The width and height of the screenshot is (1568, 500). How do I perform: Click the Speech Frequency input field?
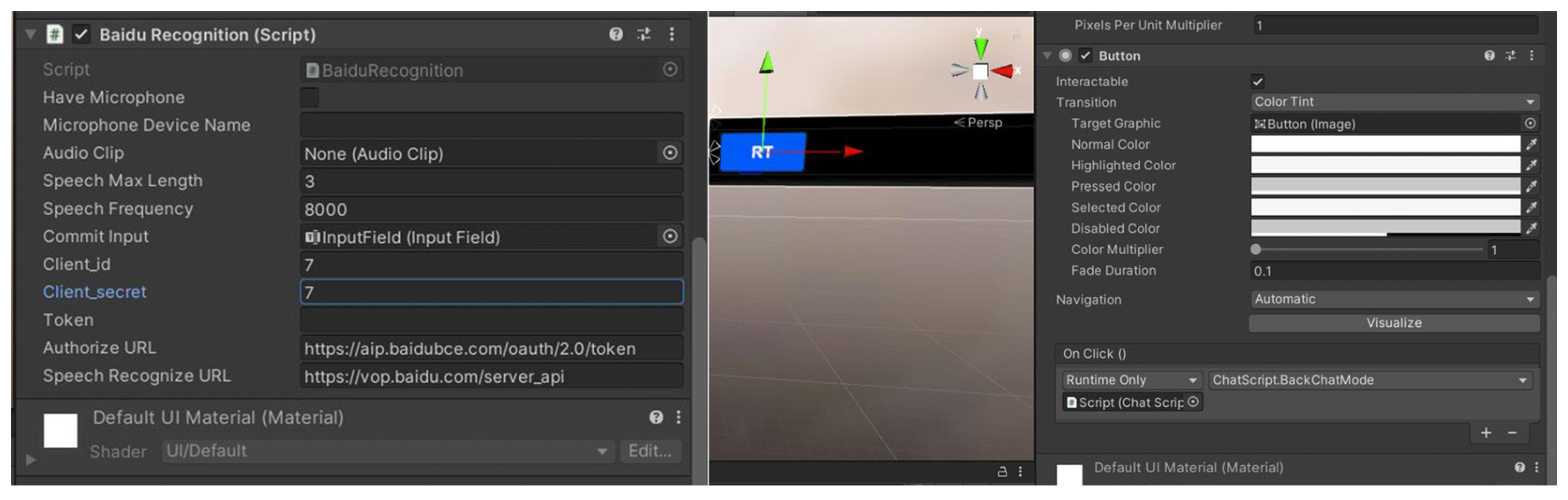[x=491, y=209]
